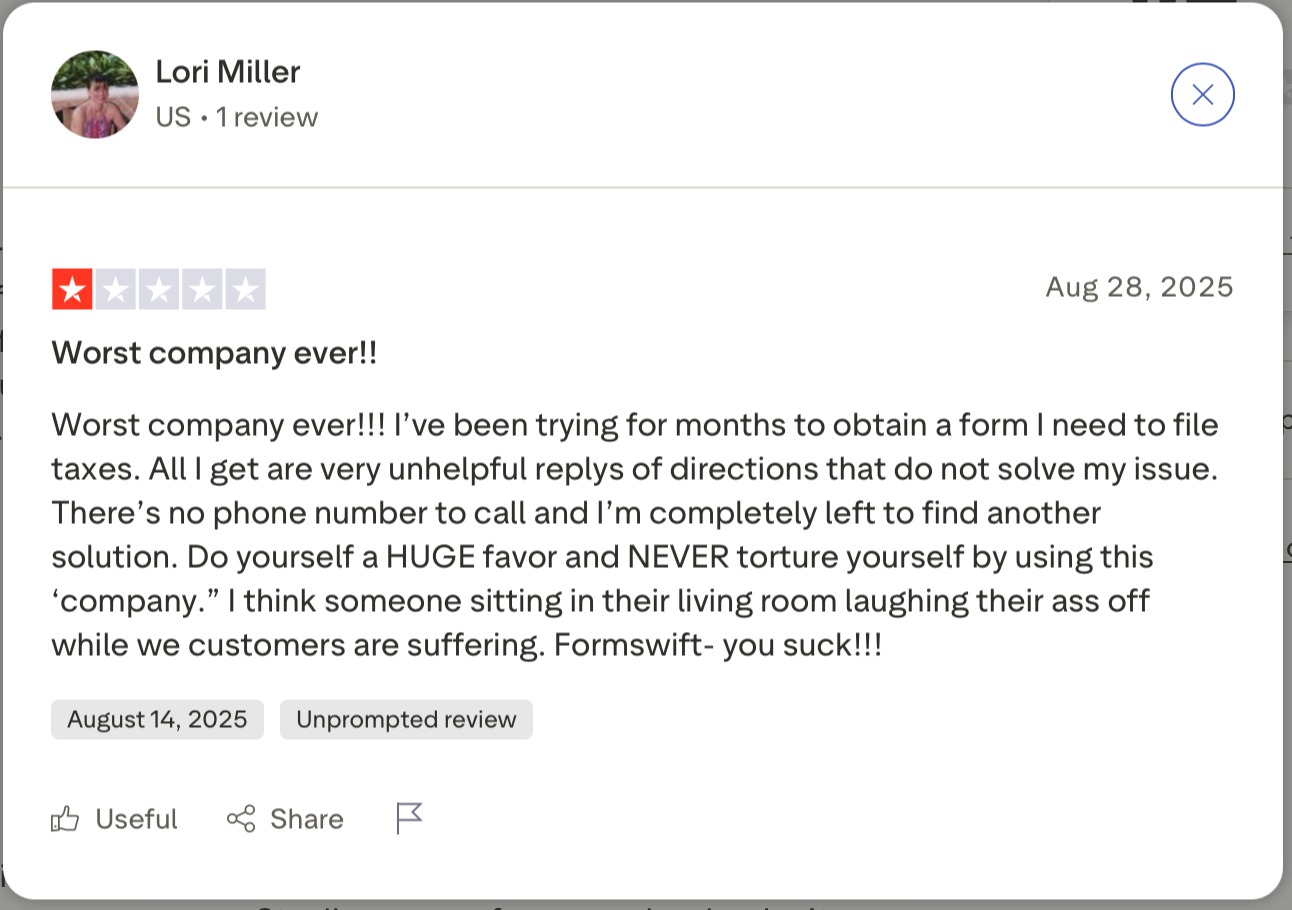Viewport: 1292px width, 910px height.
Task: Click the first red star in the rating
Action: [x=72, y=288]
